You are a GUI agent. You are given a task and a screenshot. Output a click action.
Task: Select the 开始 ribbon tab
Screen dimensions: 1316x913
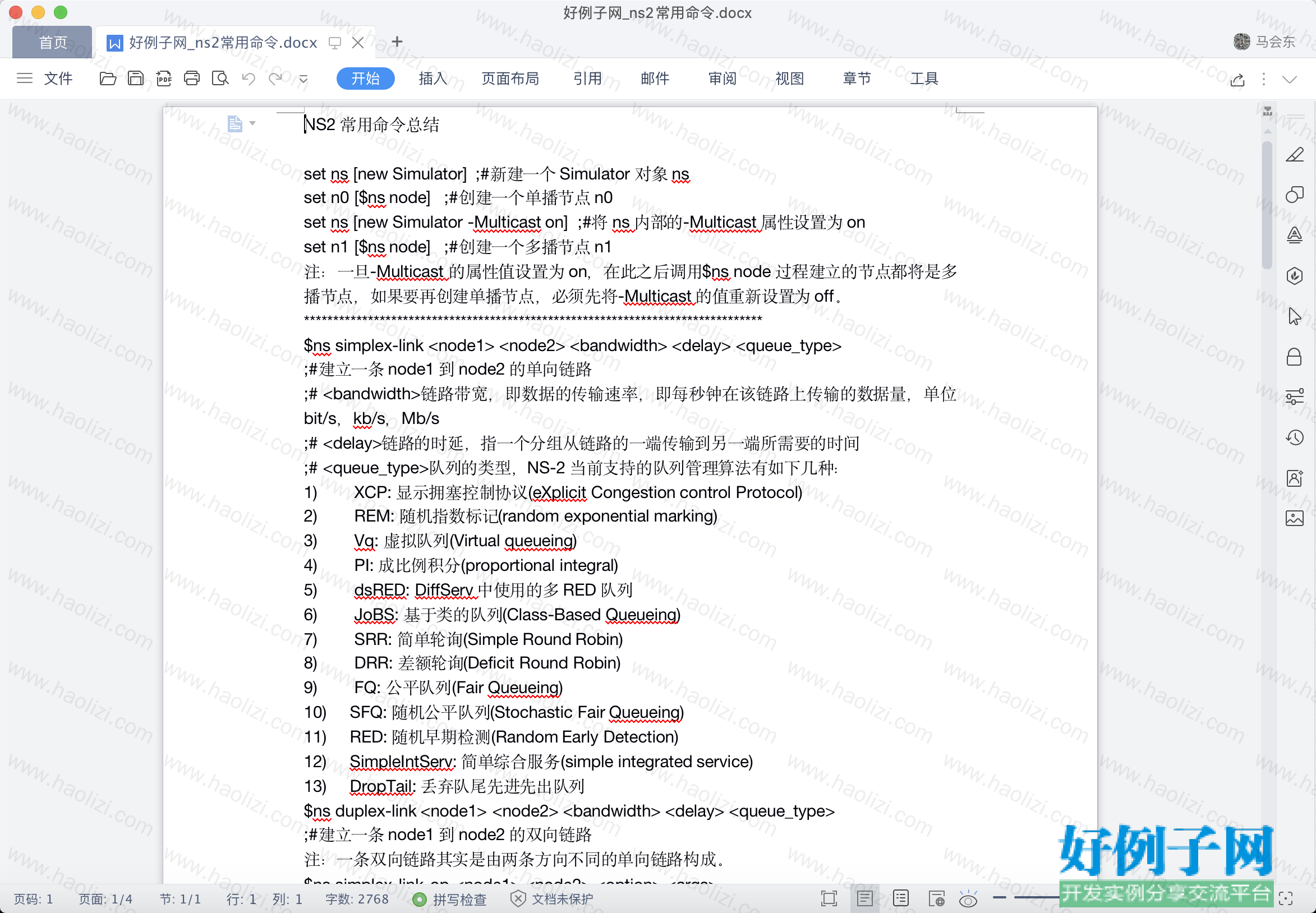(x=365, y=79)
